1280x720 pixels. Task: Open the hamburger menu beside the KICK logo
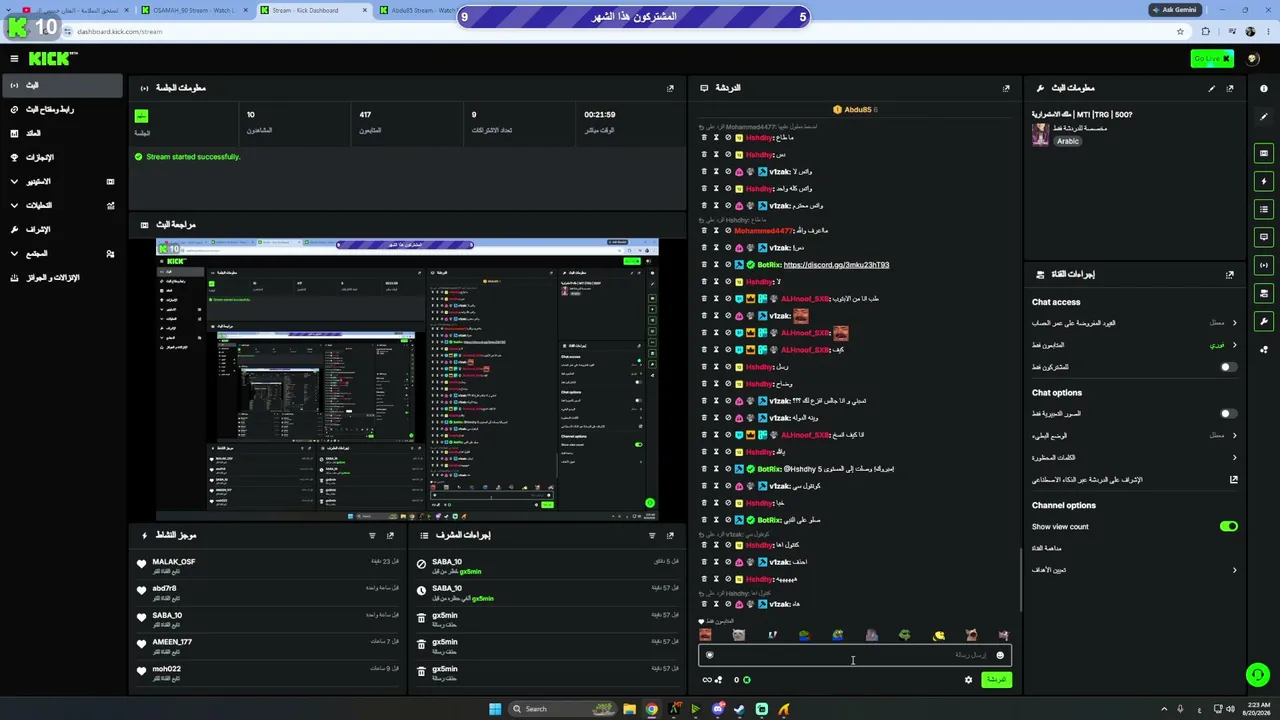click(14, 59)
